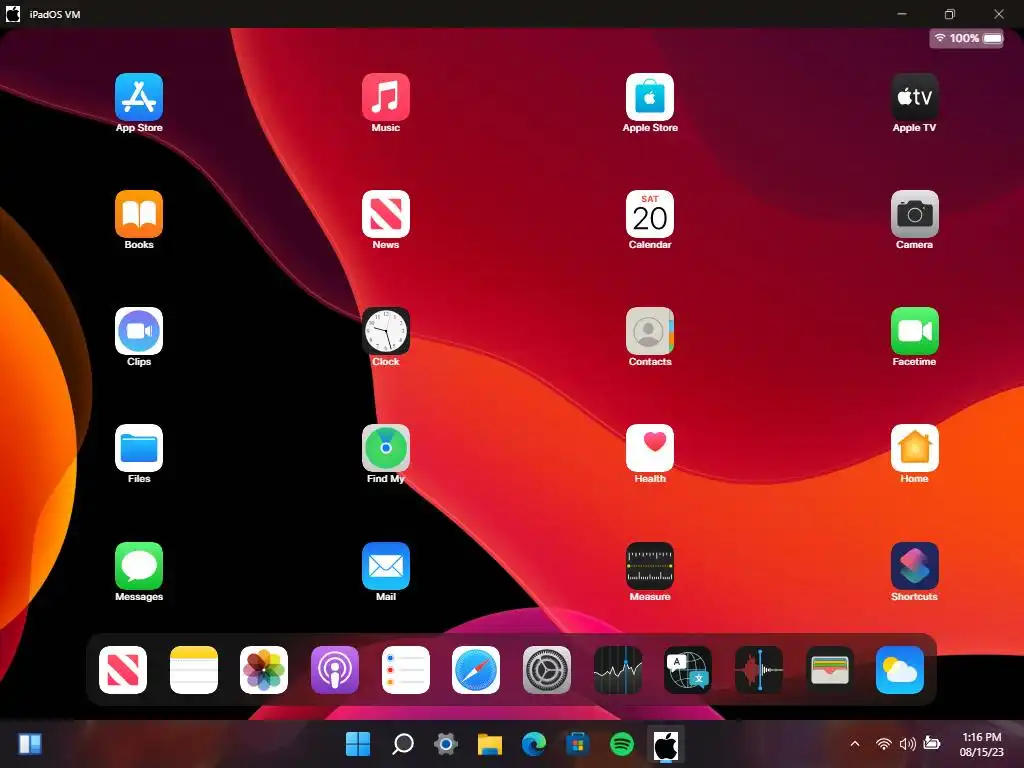Launch Microsoft Edge from the taskbar
This screenshot has width=1024, height=768.
(x=534, y=744)
